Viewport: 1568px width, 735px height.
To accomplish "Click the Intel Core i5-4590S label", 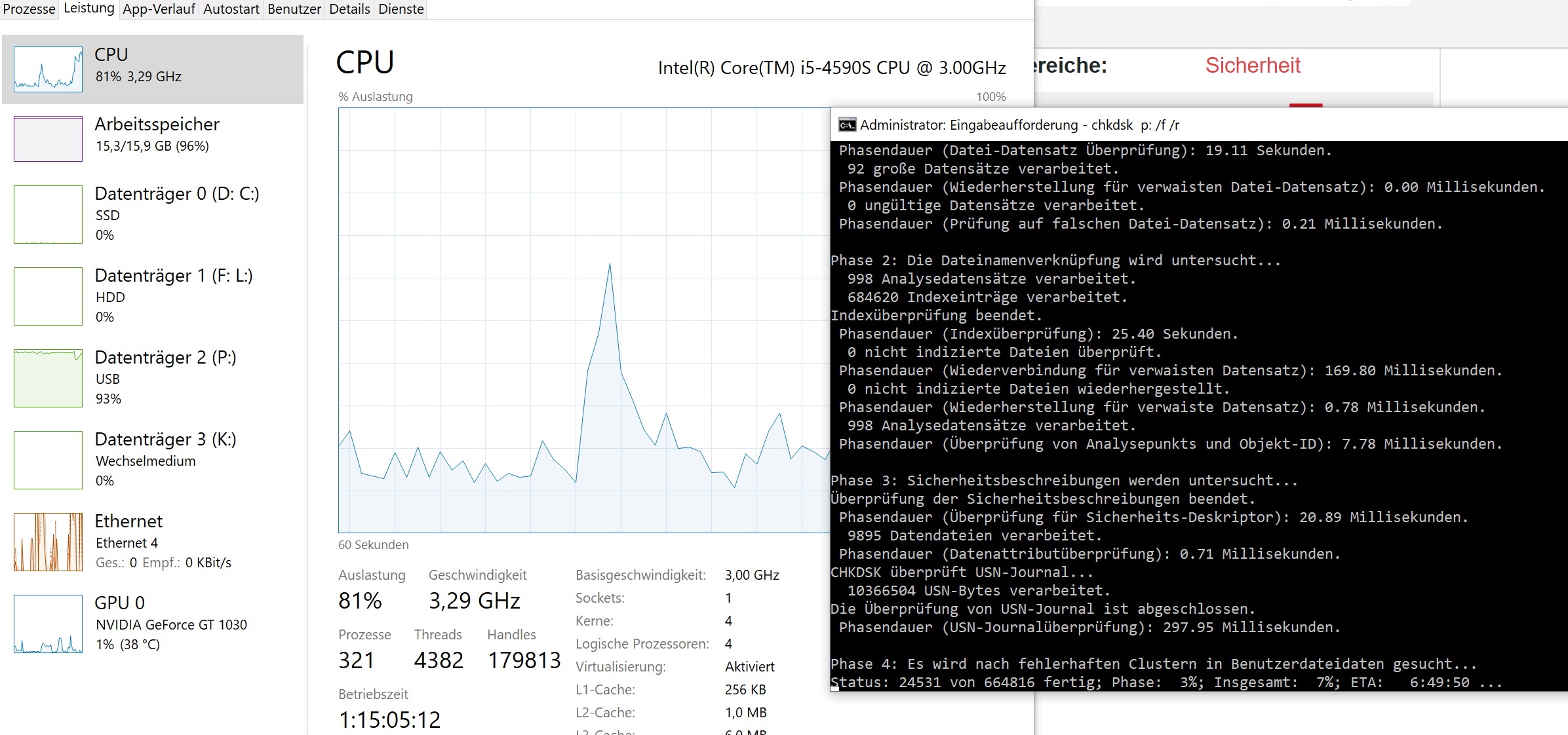I will coord(831,68).
